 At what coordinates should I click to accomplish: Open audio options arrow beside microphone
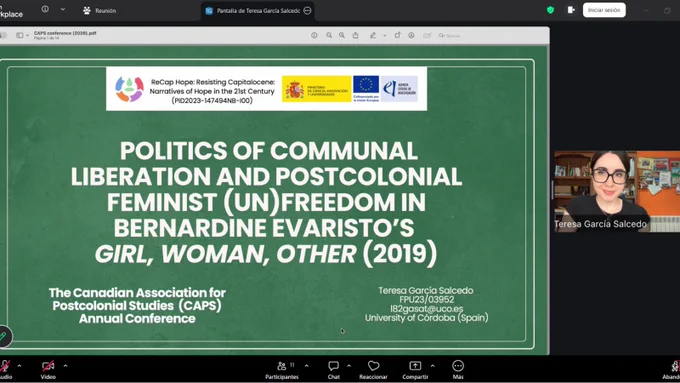(19, 366)
